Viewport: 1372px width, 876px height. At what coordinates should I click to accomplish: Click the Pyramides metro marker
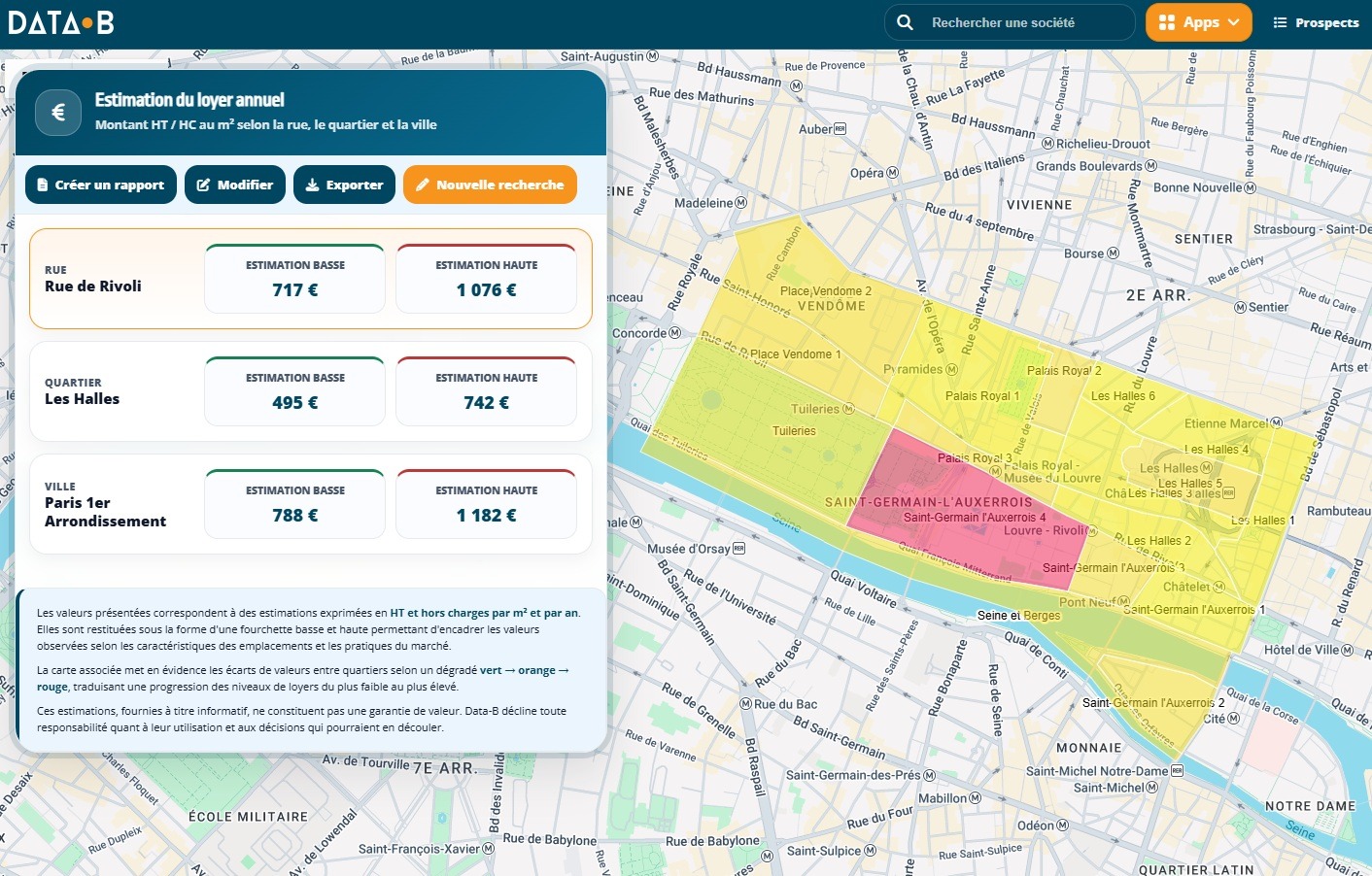pos(952,369)
